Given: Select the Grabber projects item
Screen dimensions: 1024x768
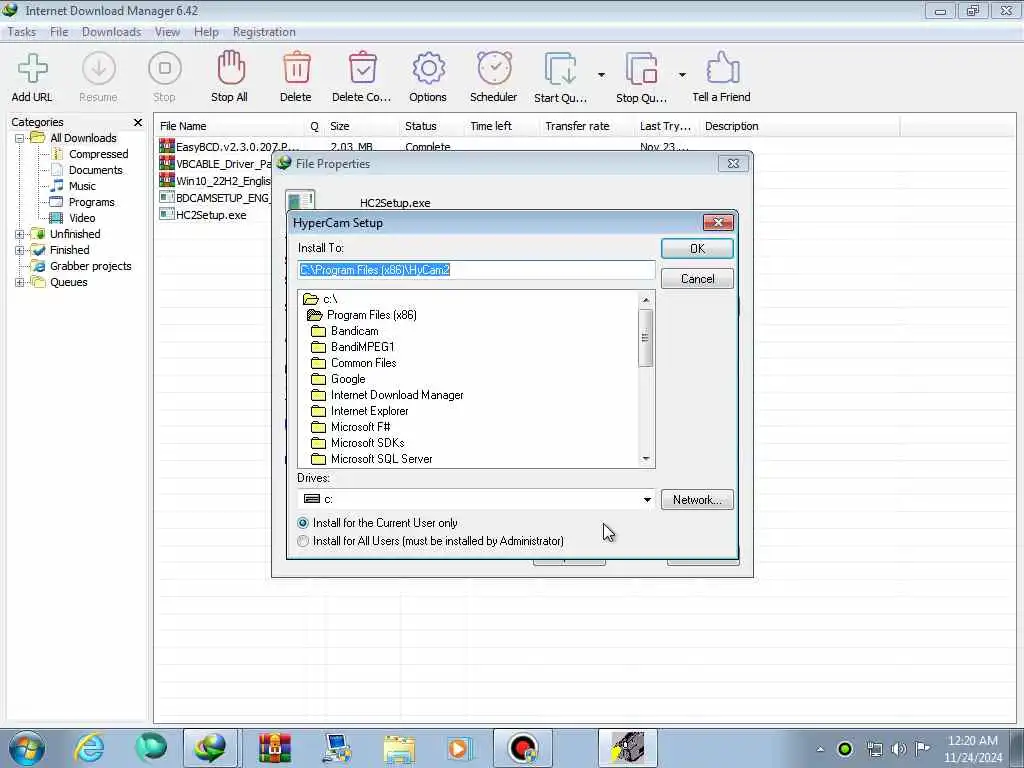Looking at the screenshot, I should click(x=90, y=266).
